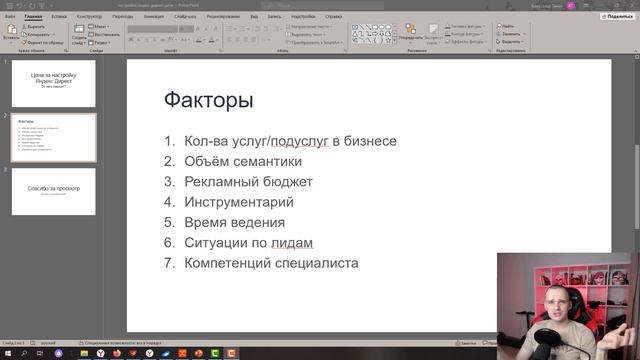Open the Файл (File) tab

(x=10, y=17)
